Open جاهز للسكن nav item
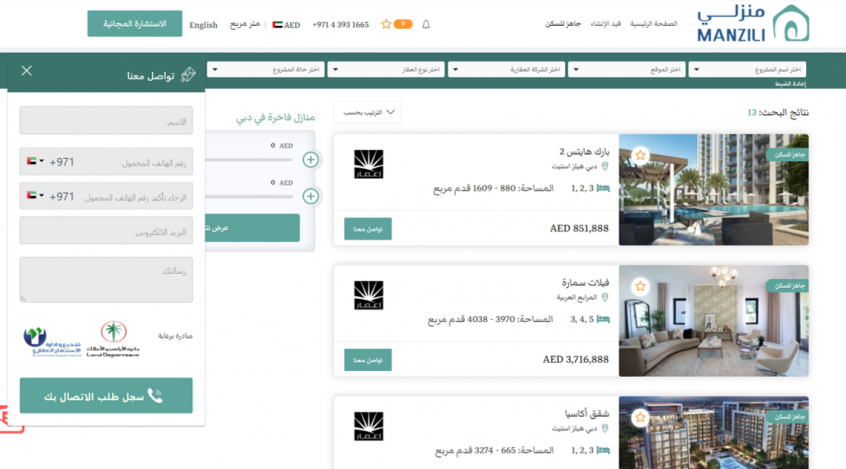 click(x=563, y=24)
